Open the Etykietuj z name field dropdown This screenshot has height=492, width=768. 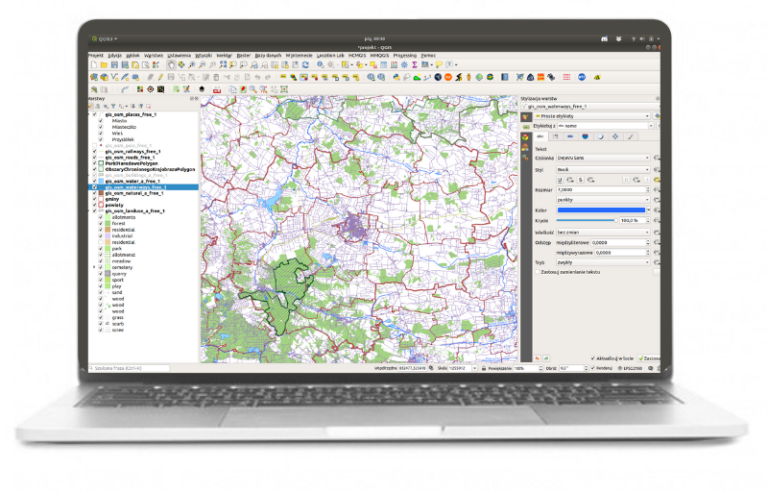(x=606, y=126)
